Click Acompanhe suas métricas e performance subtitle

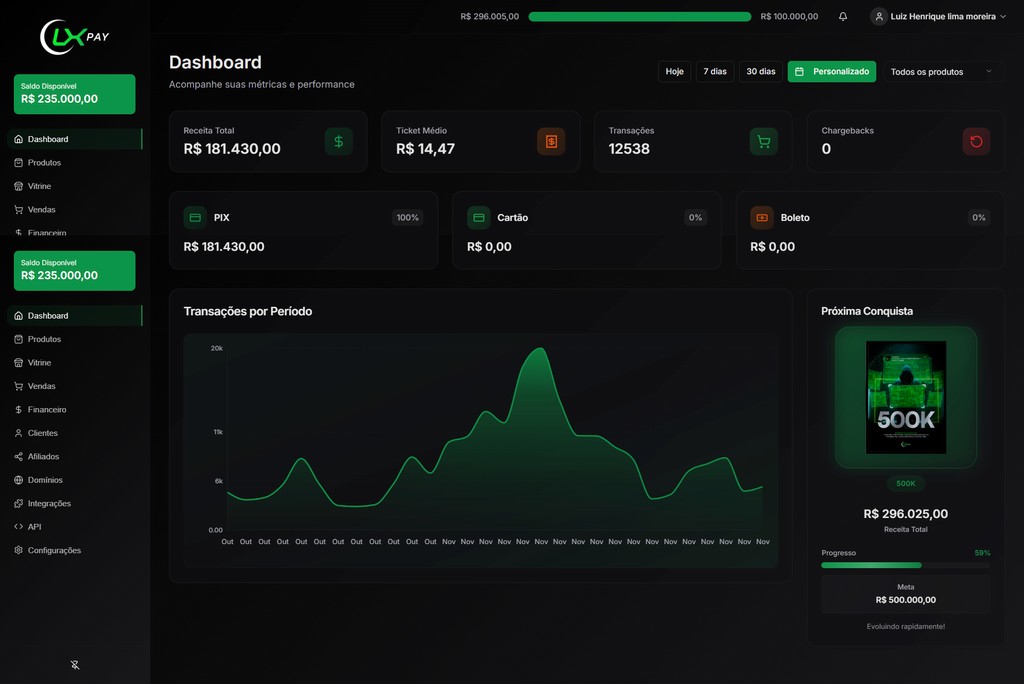point(261,84)
